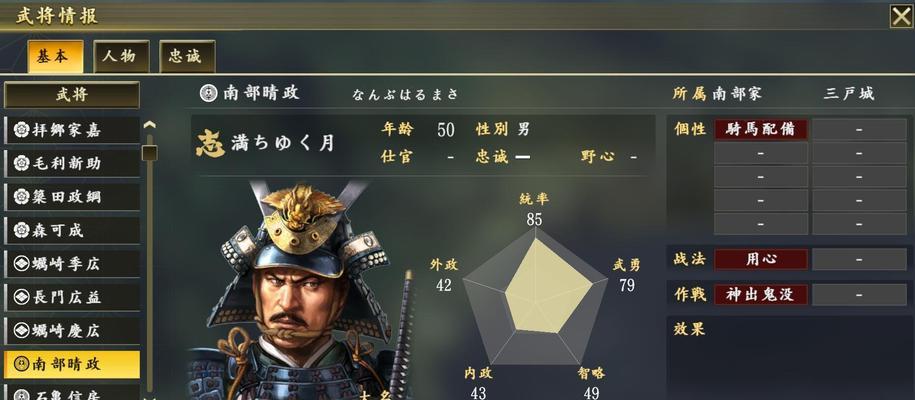Click the diamond crest icon beside 蠣崎季広
Image resolution: width=915 pixels, height=400 pixels.
[22, 264]
